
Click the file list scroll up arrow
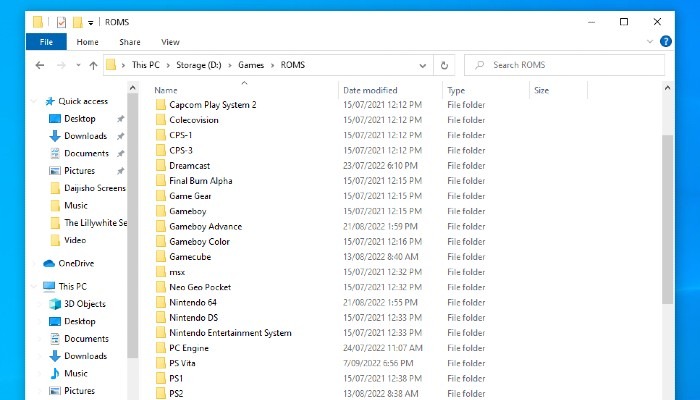click(x=667, y=88)
